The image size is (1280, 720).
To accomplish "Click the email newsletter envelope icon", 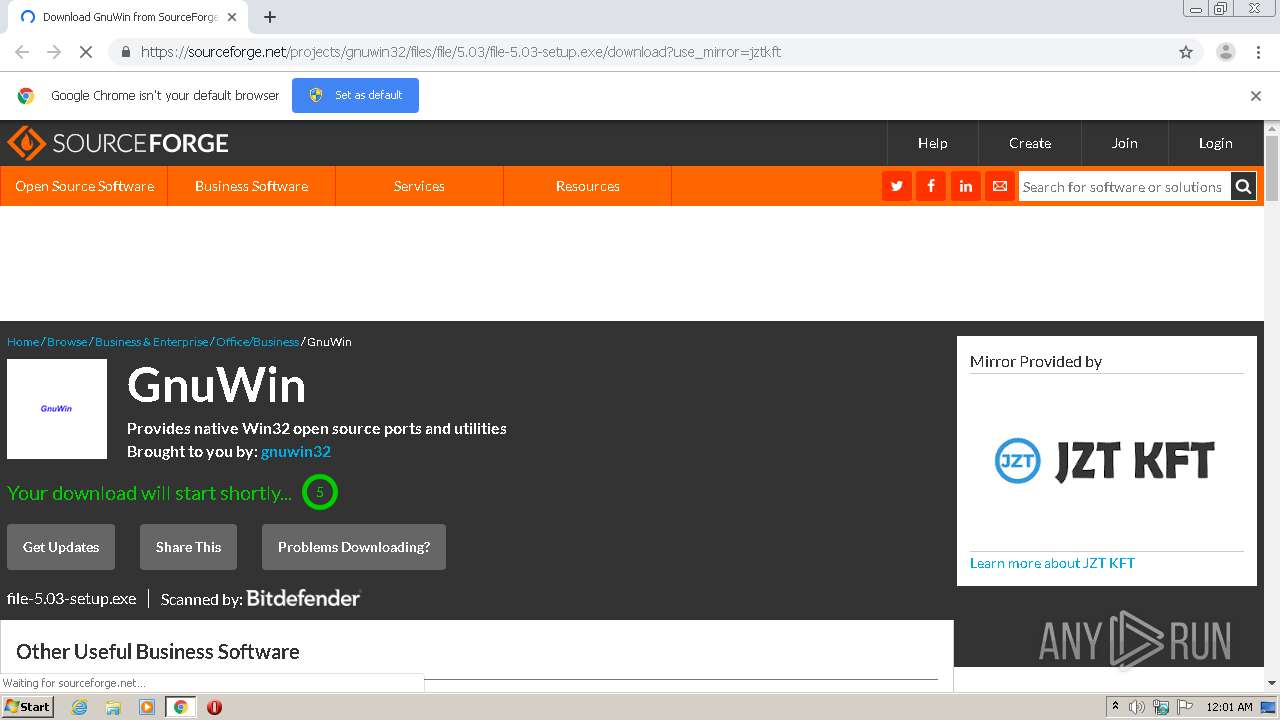I will click(x=999, y=186).
